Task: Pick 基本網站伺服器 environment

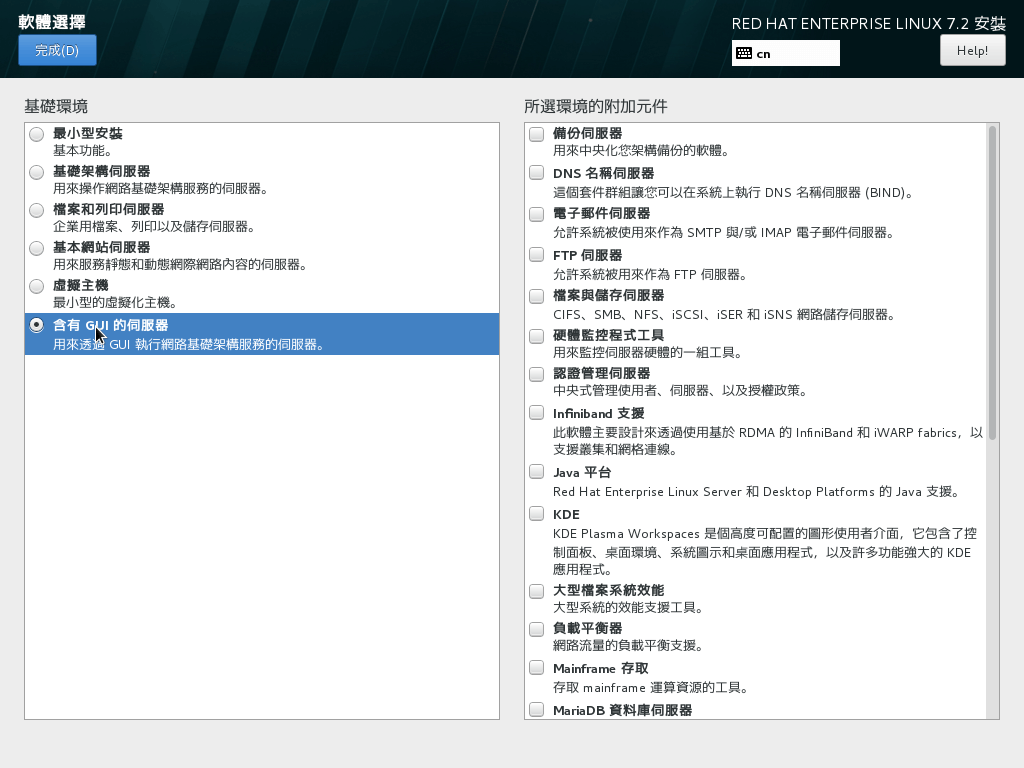Action: tap(37, 248)
